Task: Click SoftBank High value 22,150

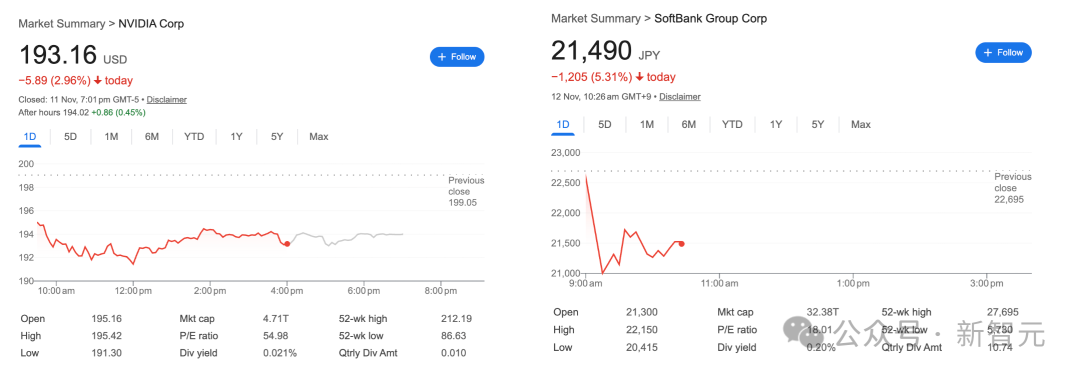Action: pos(643,330)
